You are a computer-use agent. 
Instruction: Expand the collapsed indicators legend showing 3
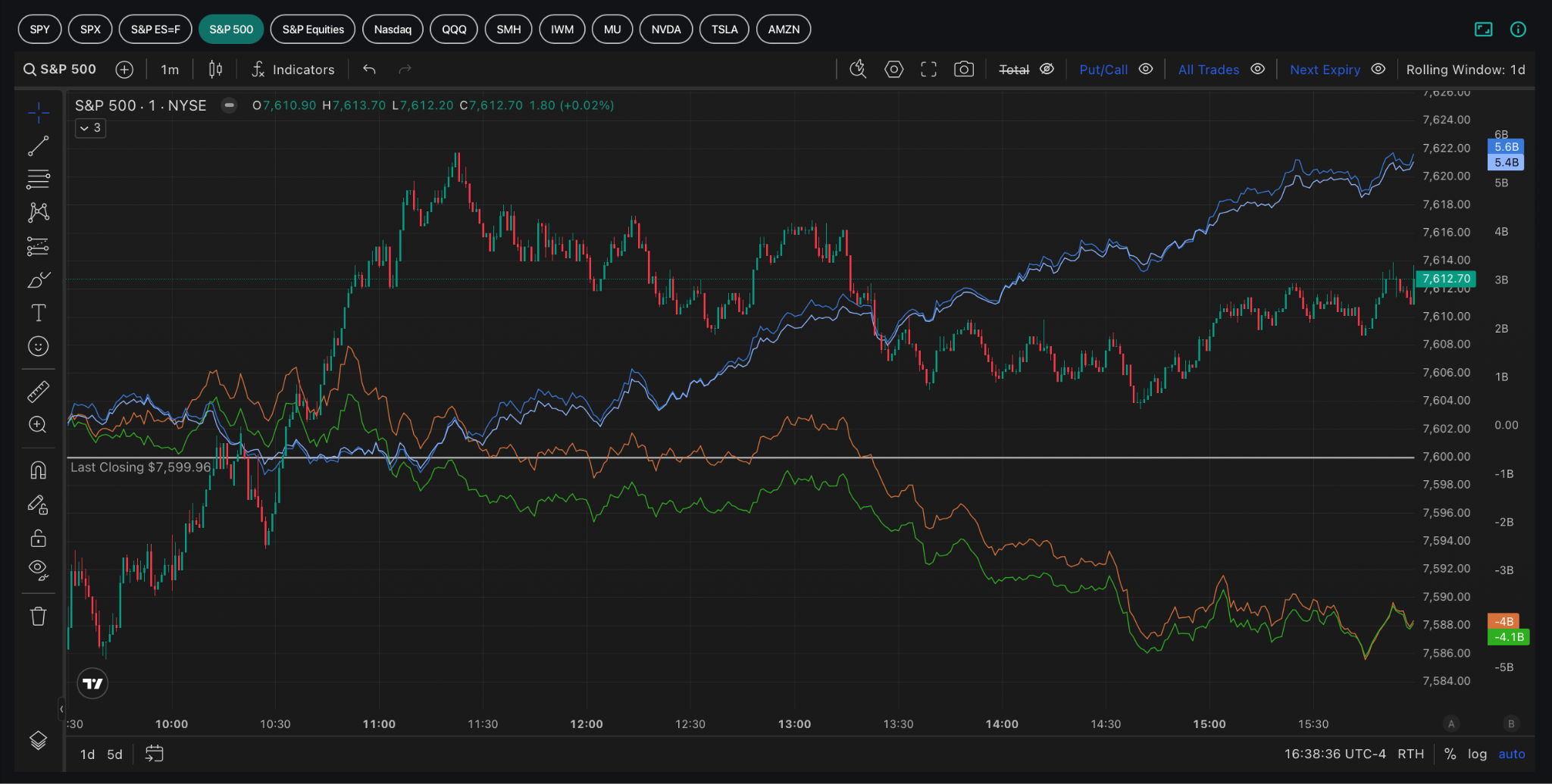point(90,128)
